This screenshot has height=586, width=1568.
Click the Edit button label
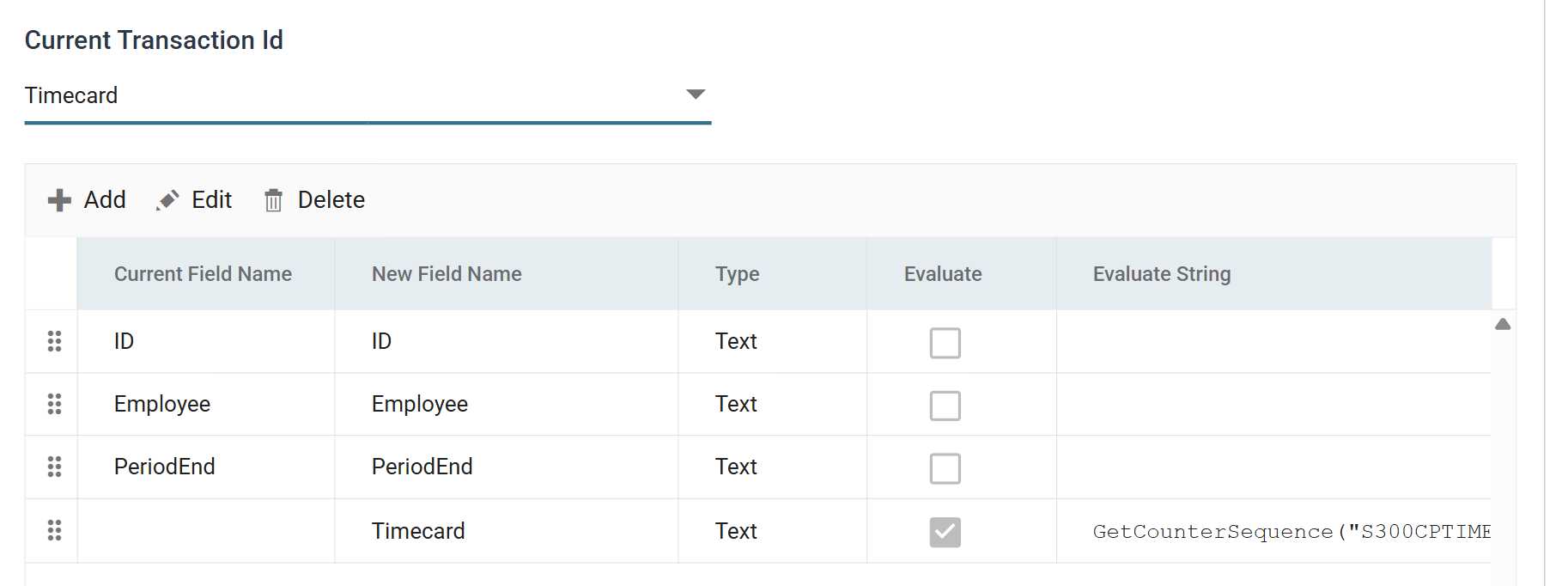point(211,200)
